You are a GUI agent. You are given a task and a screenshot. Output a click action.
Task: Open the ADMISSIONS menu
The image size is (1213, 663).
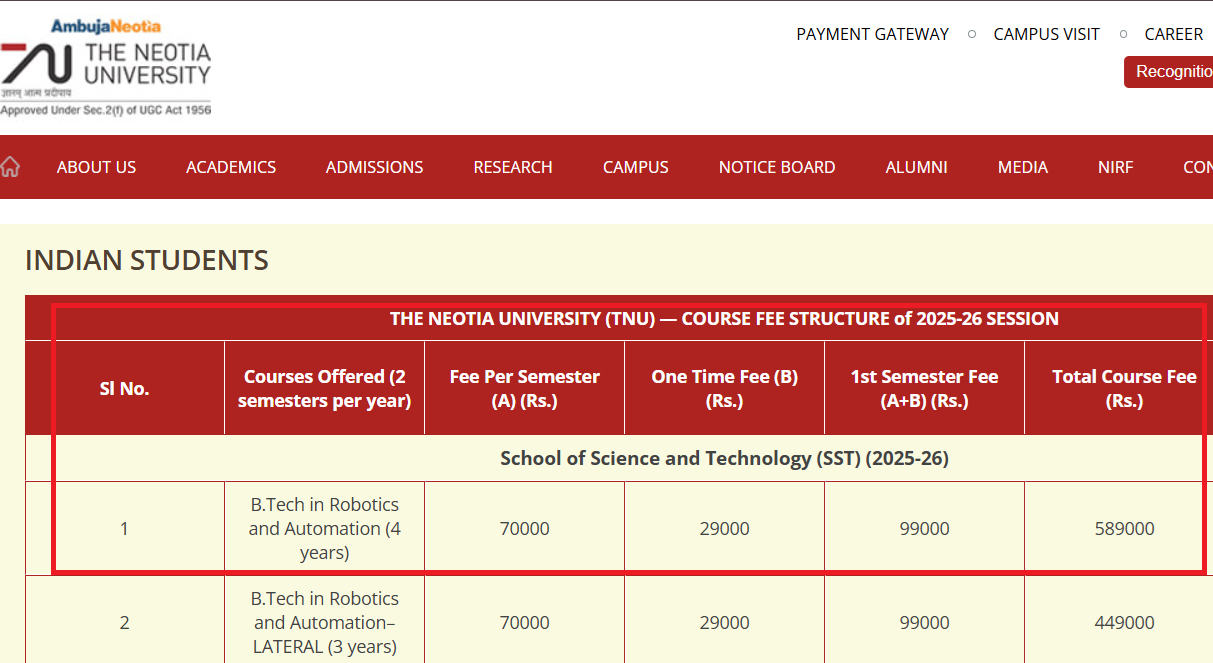374,167
